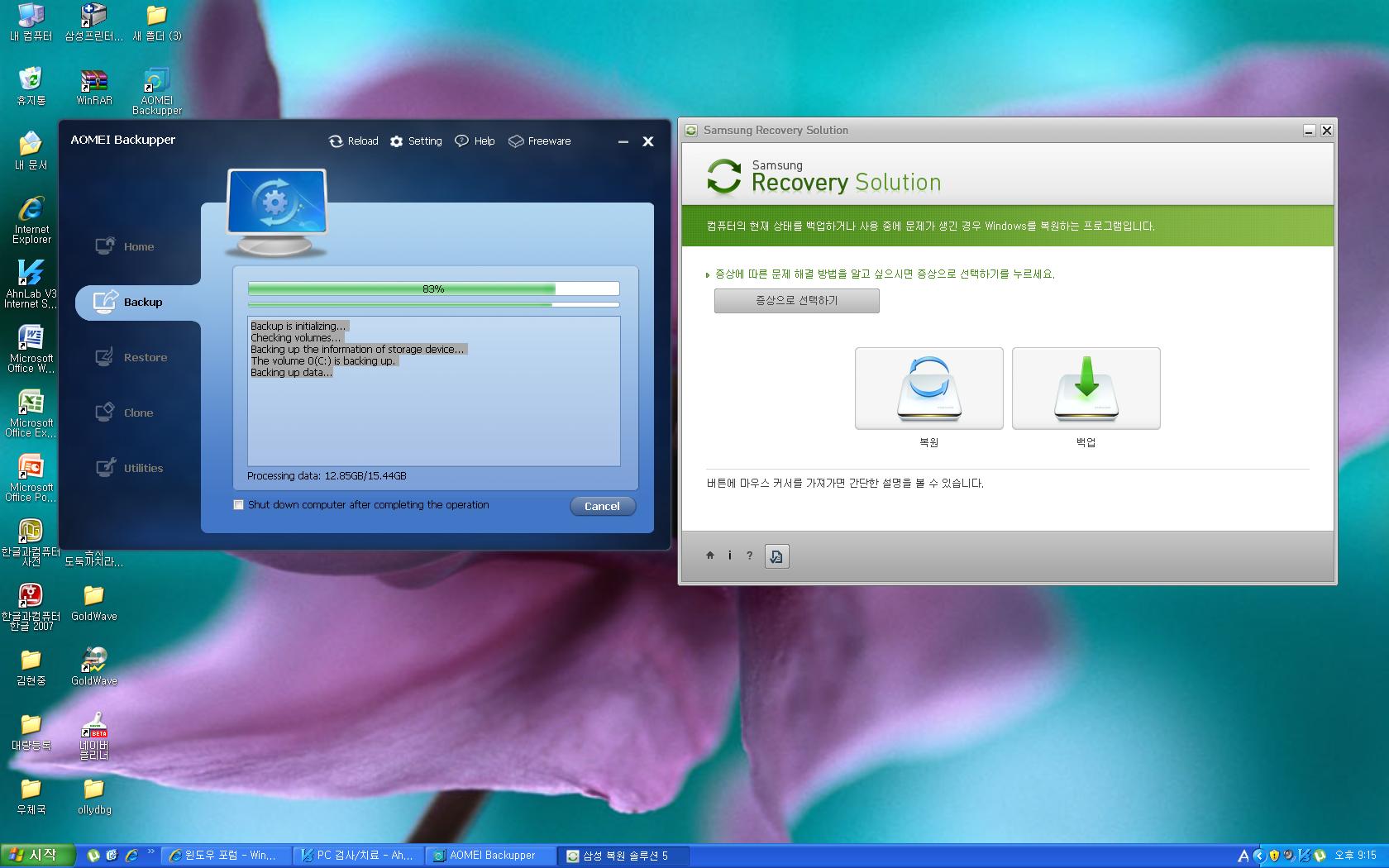Image resolution: width=1389 pixels, height=868 pixels.
Task: Switch to the Restore section in AOMEI
Action: coord(132,357)
